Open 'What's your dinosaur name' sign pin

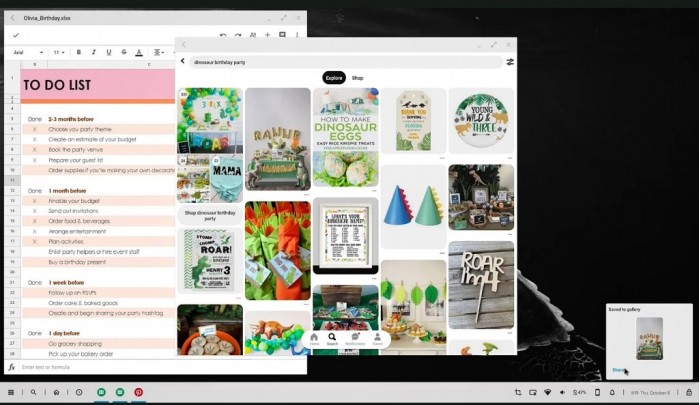pos(346,235)
